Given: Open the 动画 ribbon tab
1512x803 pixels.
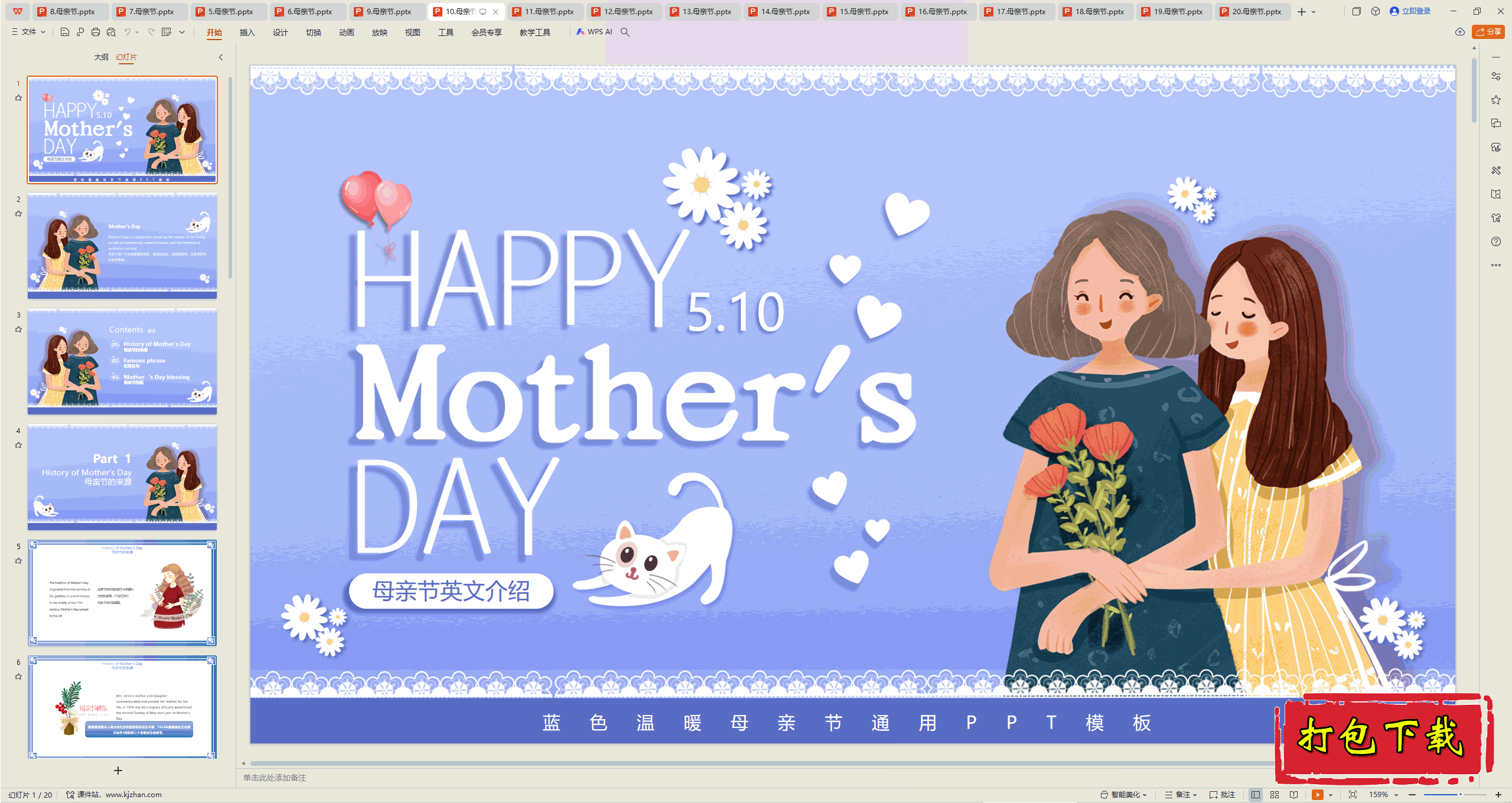Looking at the screenshot, I should tap(346, 32).
